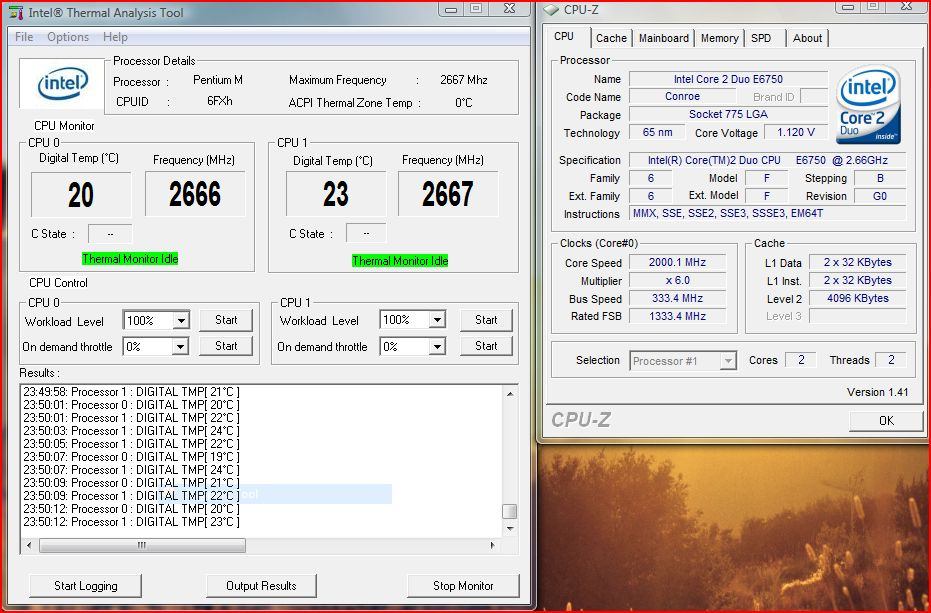Start CPU 1 on demand throttle
The width and height of the screenshot is (931, 613).
pyautogui.click(x=486, y=346)
